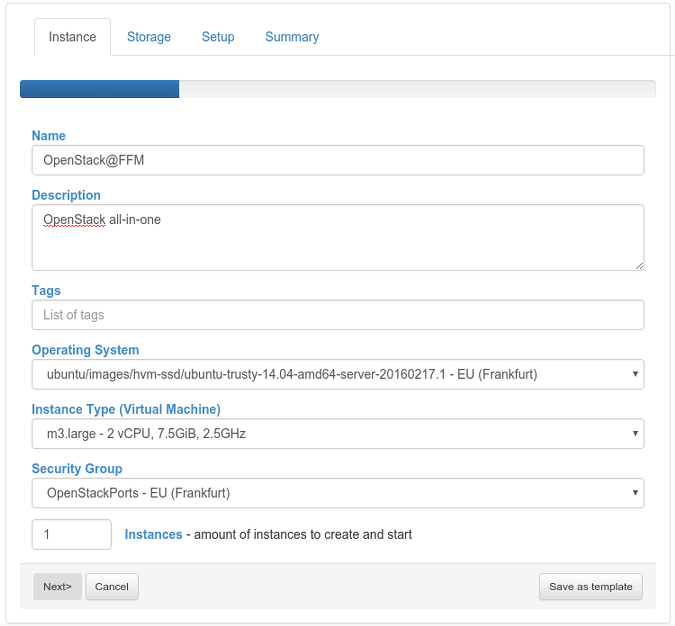Open the Storage tab
This screenshot has height=626, width=675.
(149, 37)
